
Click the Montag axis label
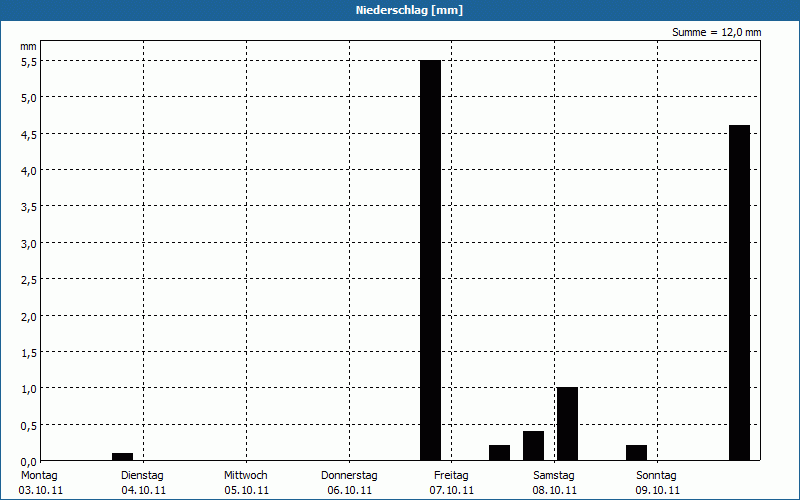coord(39,476)
